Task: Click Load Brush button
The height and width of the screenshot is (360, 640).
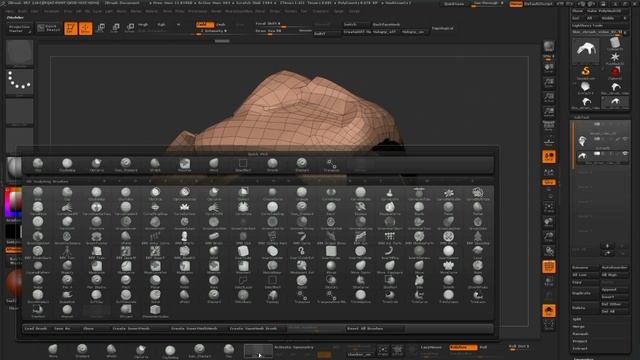Action: pyautogui.click(x=36, y=329)
